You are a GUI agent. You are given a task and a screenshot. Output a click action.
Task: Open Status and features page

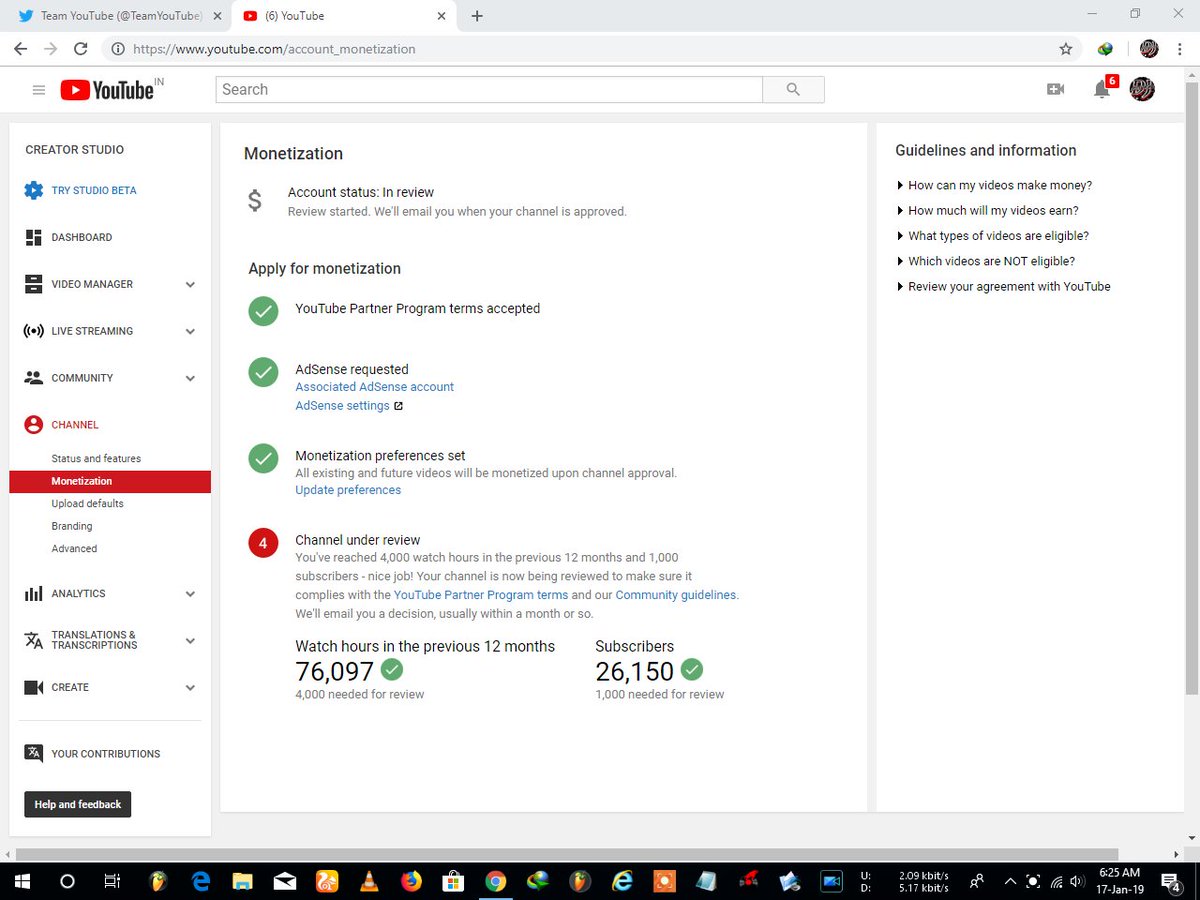click(96, 458)
